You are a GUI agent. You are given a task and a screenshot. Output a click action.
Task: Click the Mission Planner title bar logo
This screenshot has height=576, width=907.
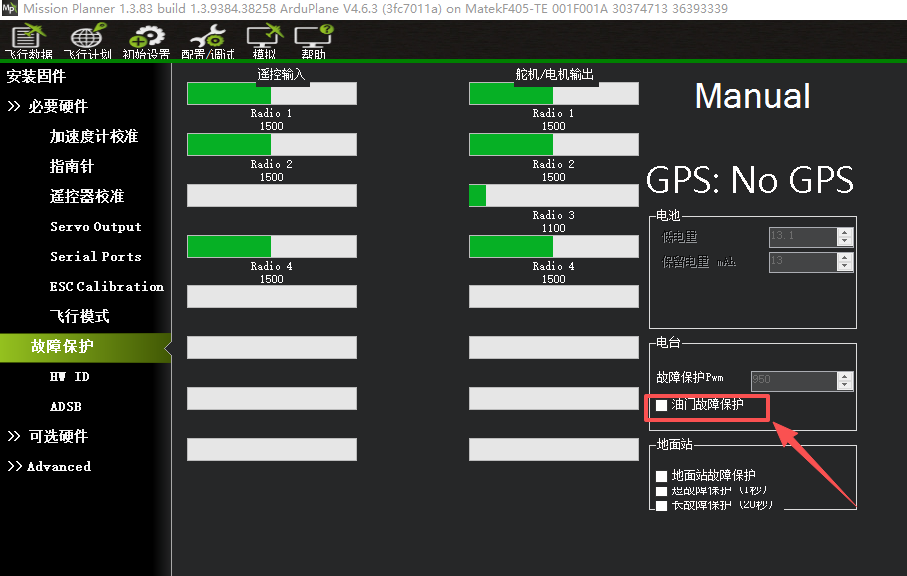pyautogui.click(x=10, y=8)
